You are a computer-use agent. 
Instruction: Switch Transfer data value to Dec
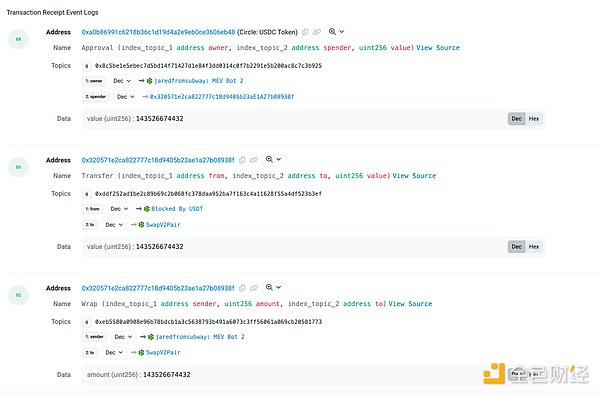pos(516,246)
